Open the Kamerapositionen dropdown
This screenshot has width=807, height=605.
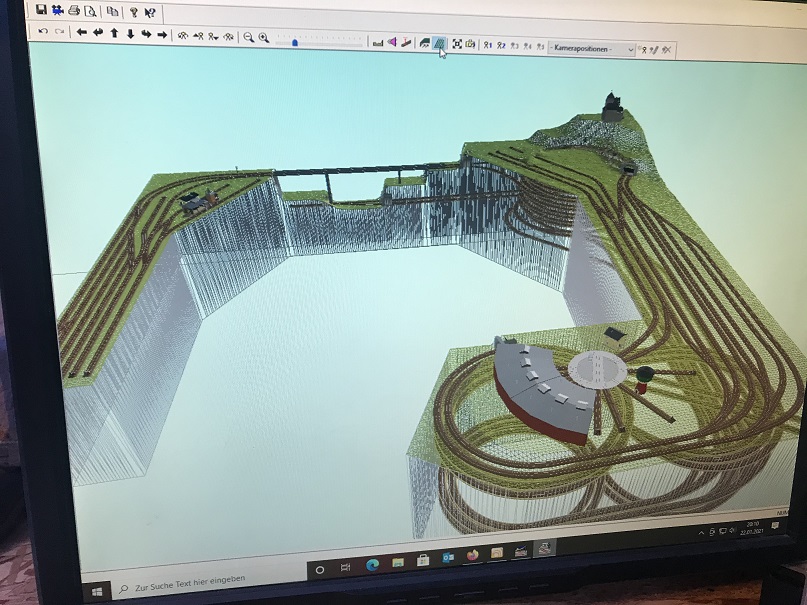tap(593, 48)
